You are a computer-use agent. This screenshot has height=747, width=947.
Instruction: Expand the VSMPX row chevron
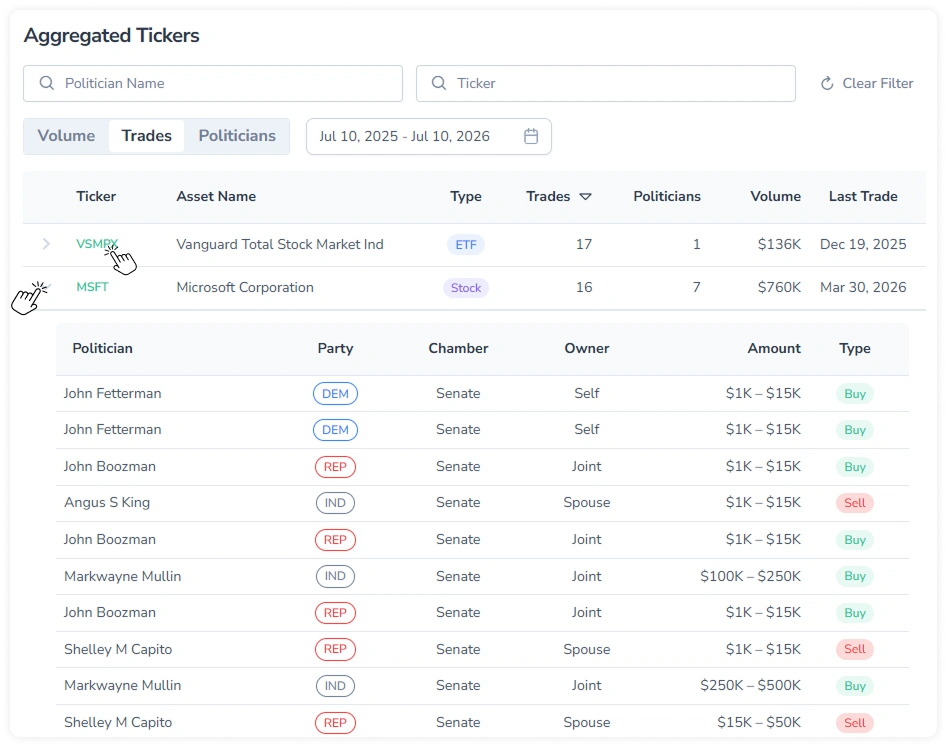pyautogui.click(x=47, y=244)
